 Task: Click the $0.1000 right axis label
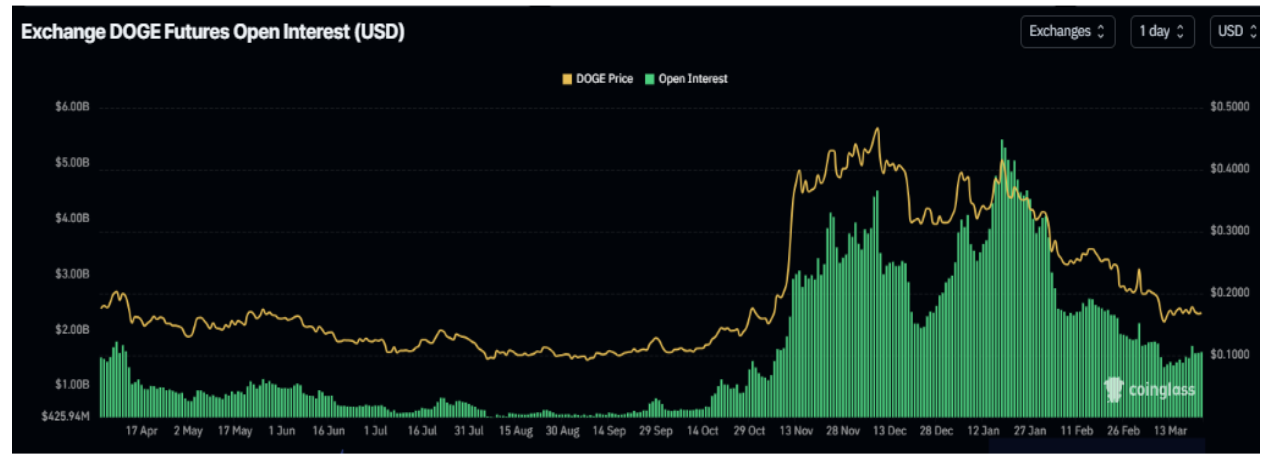coord(1228,355)
